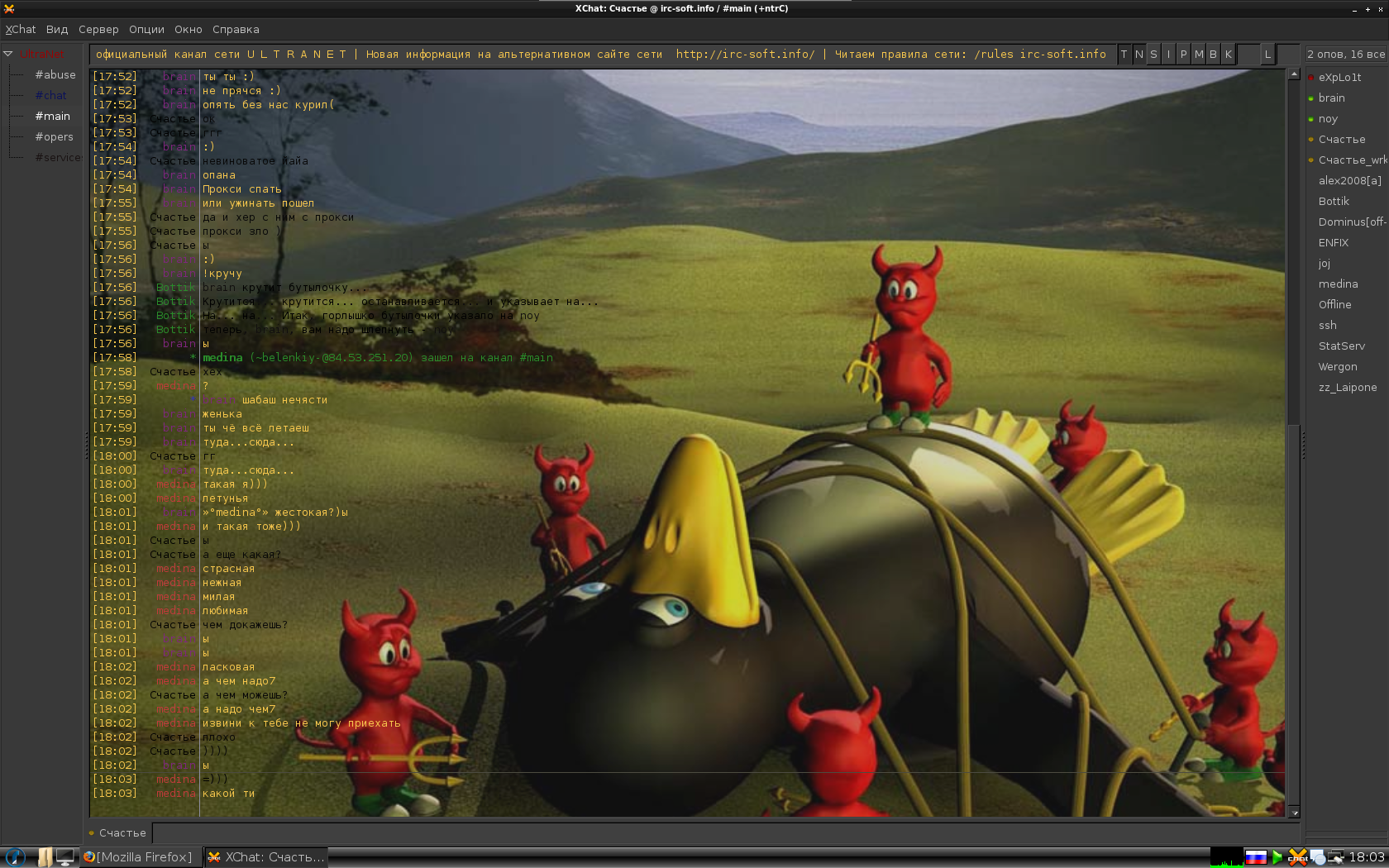Open the file manager folder icon in taskbar

coord(45,857)
